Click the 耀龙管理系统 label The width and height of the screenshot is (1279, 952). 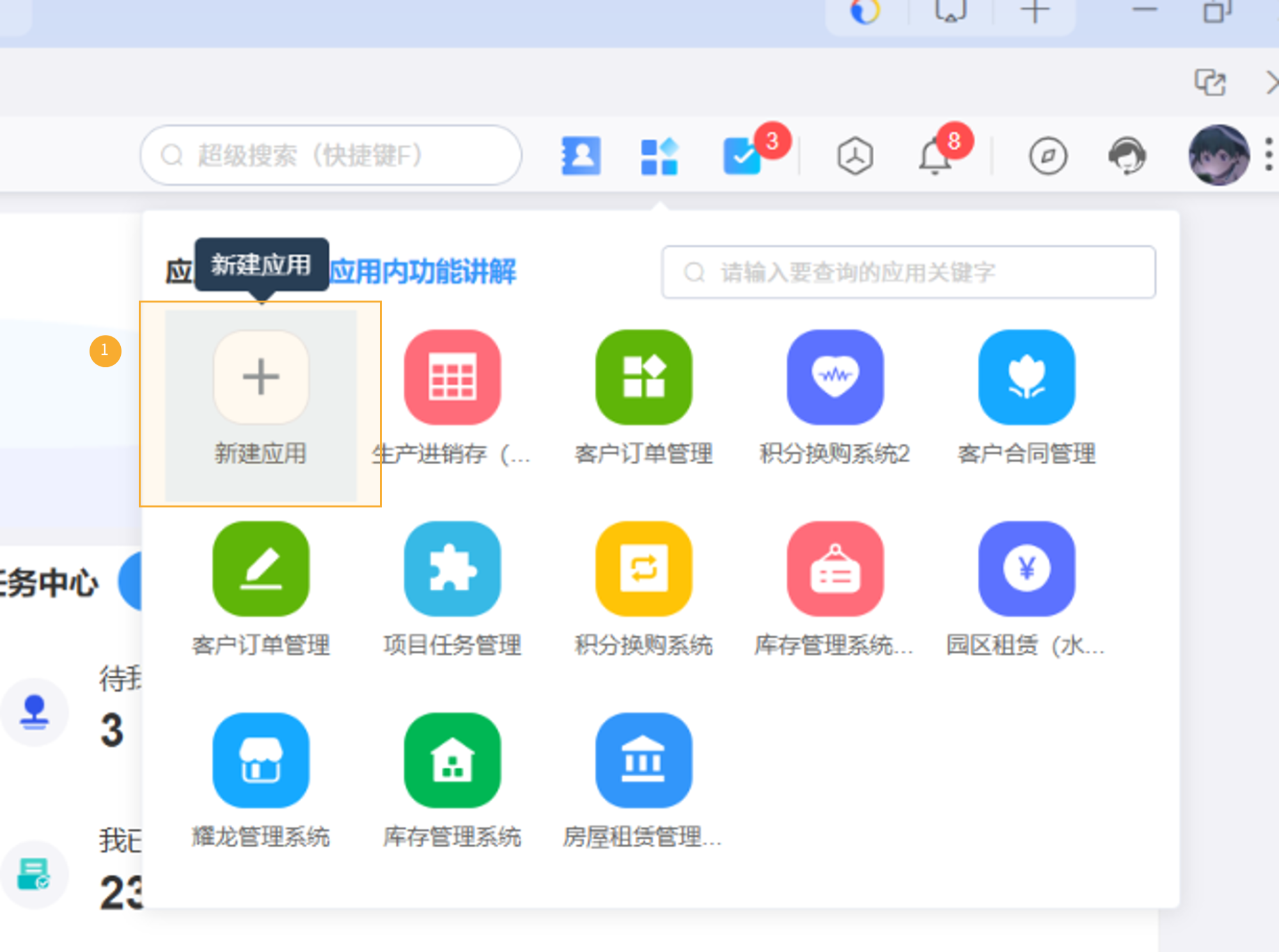pyautogui.click(x=261, y=836)
